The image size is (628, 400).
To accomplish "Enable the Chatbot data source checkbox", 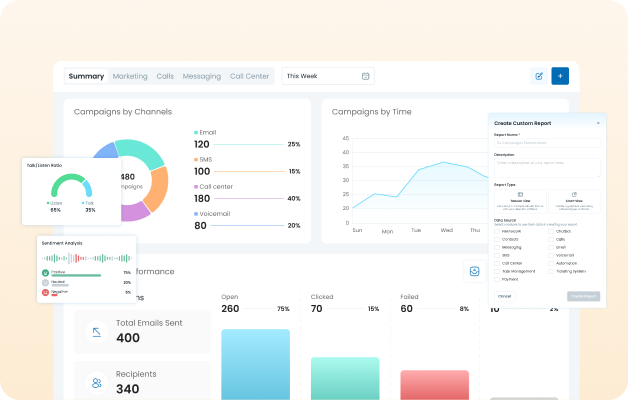I will pos(550,231).
